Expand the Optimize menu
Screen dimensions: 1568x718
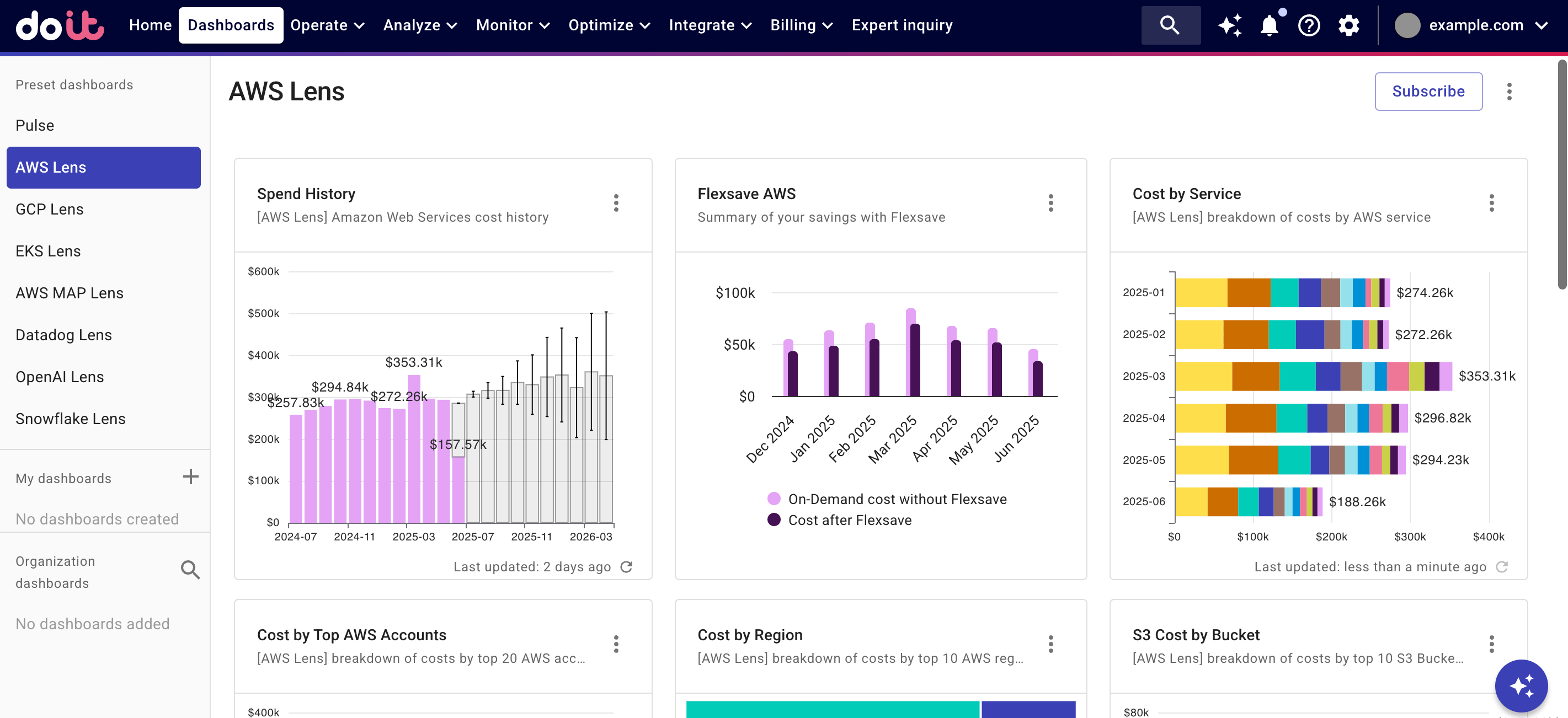click(x=609, y=25)
